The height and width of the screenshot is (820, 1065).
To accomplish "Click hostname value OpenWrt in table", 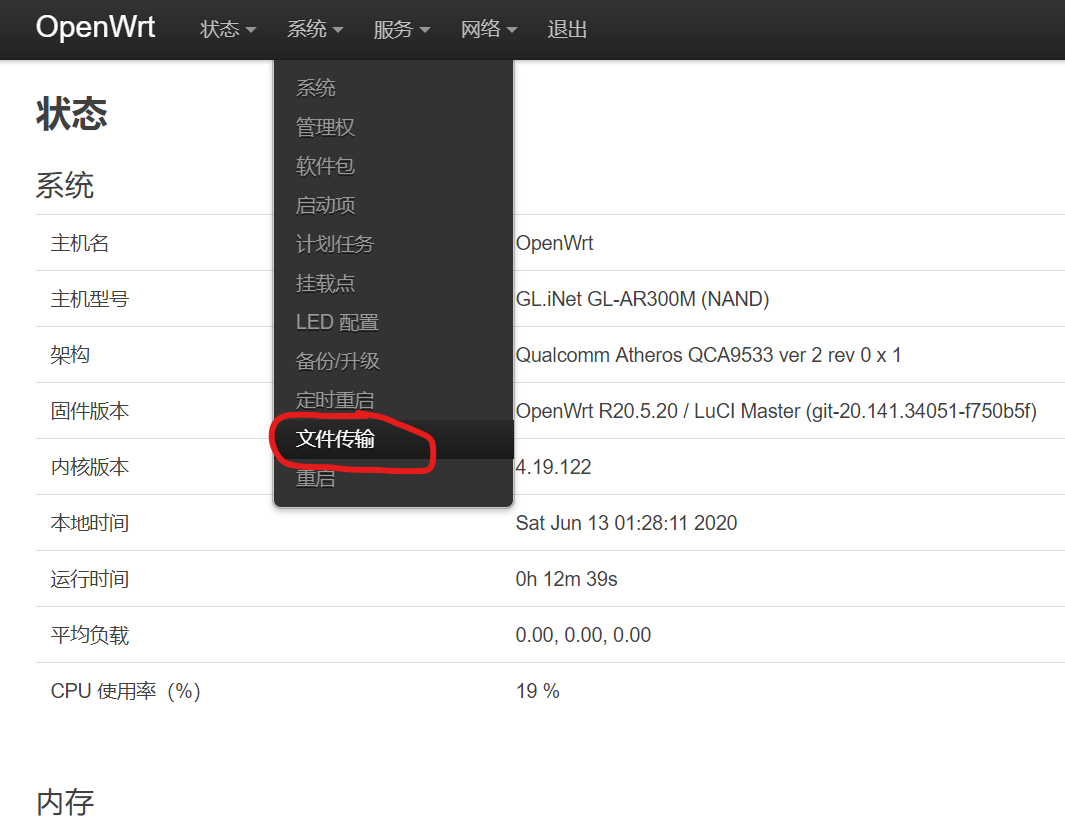I will pos(554,243).
